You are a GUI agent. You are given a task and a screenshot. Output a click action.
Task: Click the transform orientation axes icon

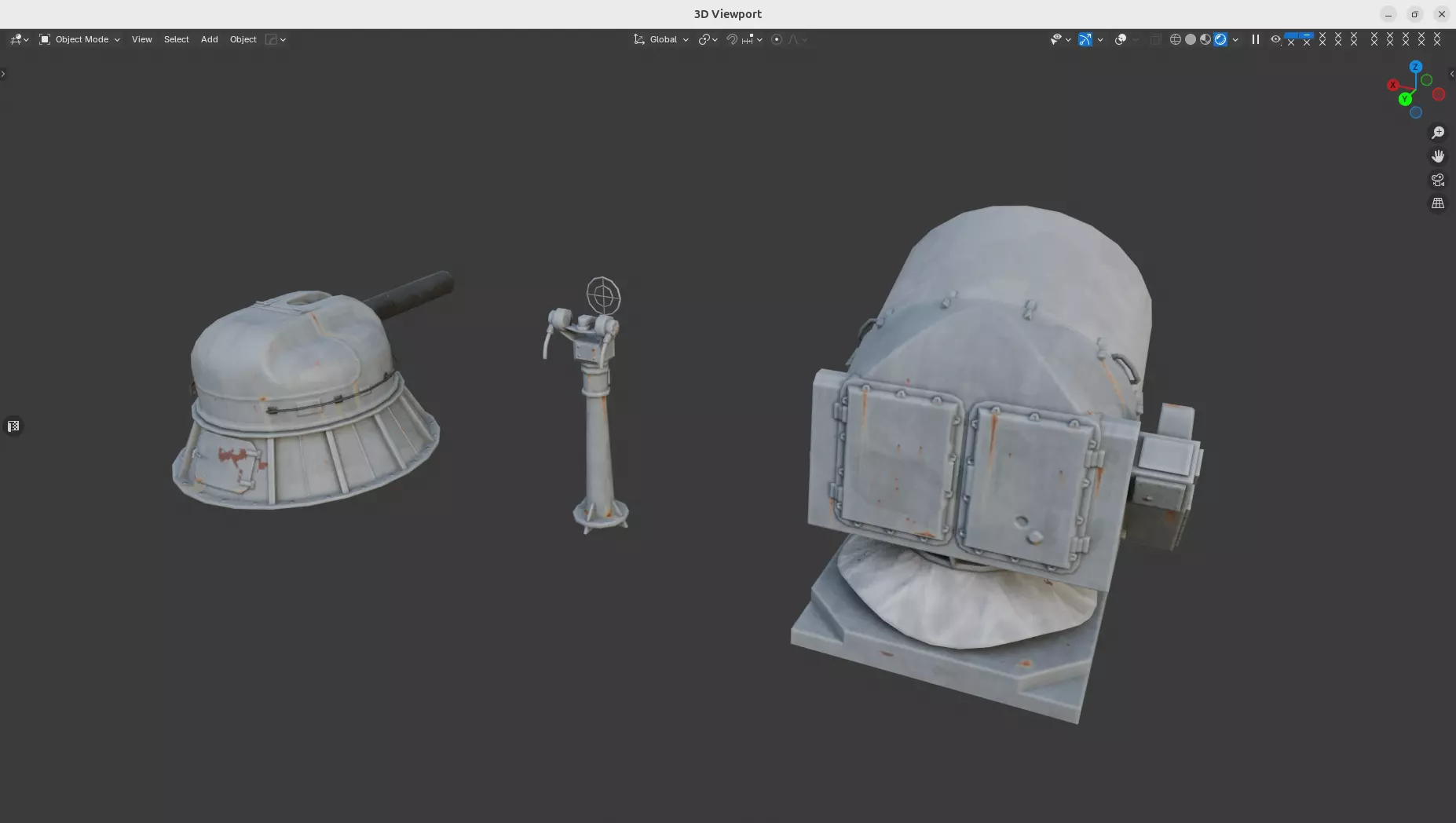639,39
